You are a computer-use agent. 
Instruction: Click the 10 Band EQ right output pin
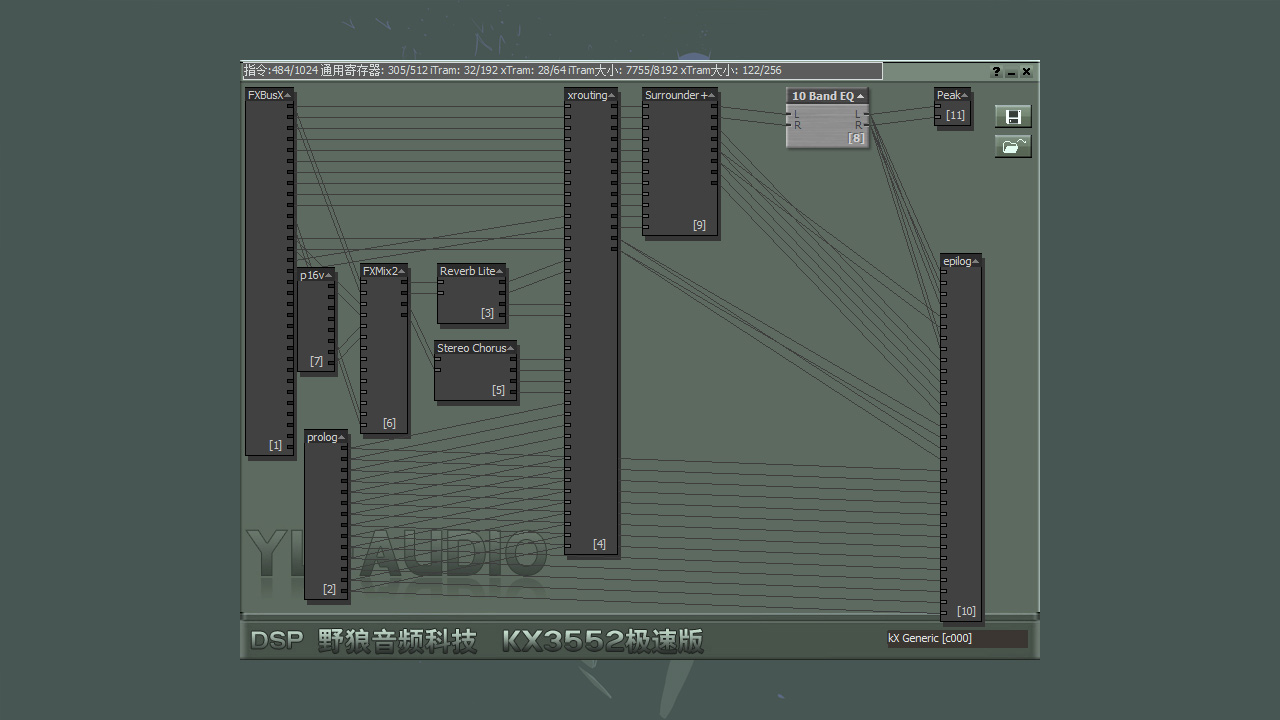[x=865, y=125]
